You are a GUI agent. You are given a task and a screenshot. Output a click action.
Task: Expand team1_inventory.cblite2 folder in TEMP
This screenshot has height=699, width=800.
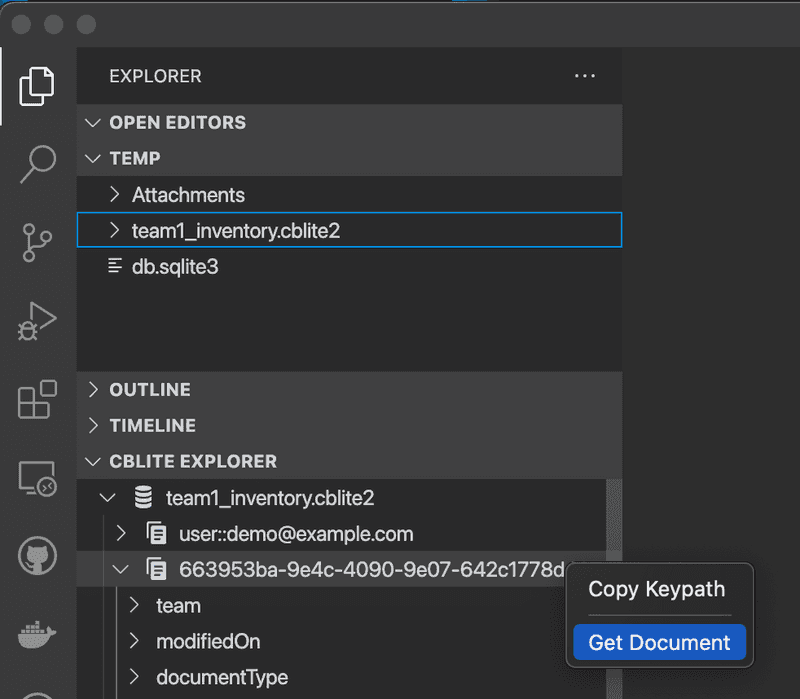pyautogui.click(x=115, y=230)
